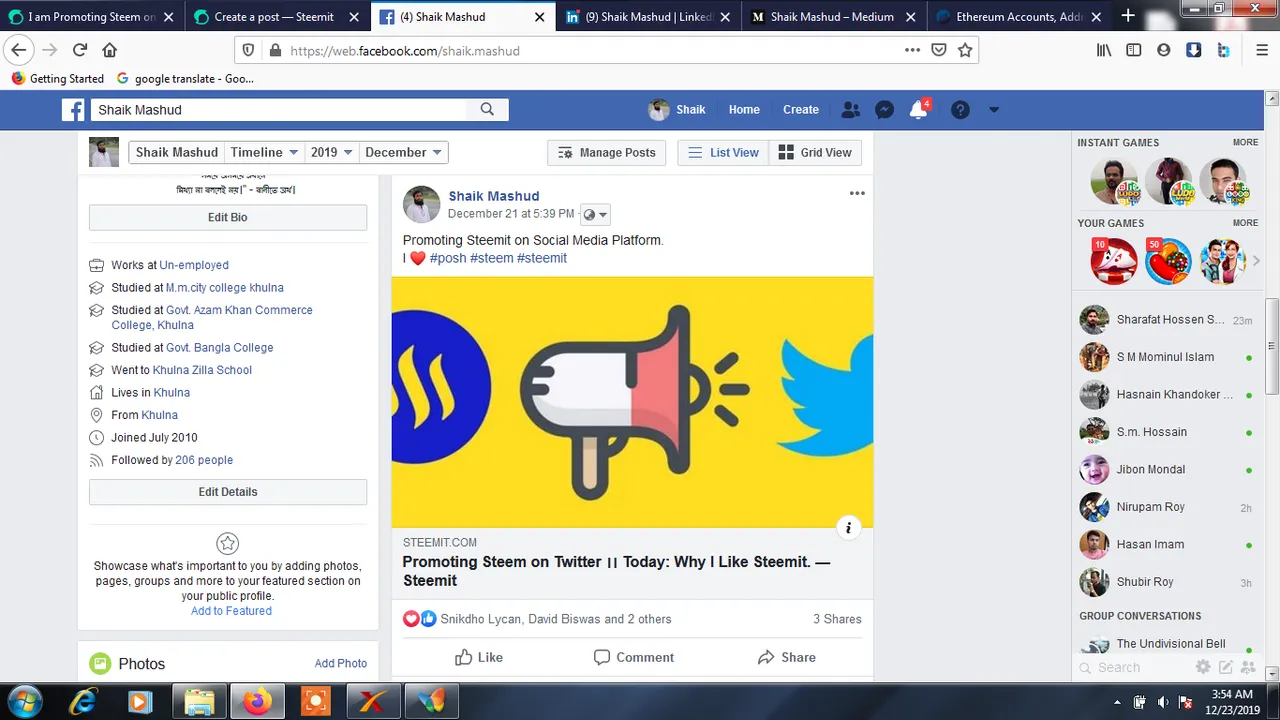Click the chat Search field

pyautogui.click(x=1135, y=668)
